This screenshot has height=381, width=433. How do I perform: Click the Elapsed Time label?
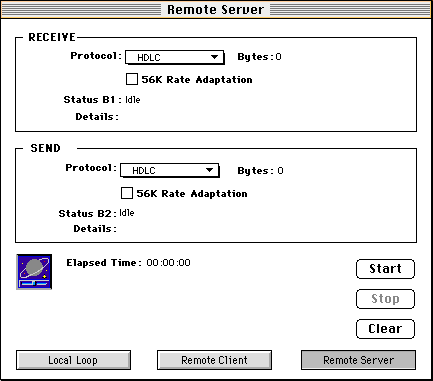104,263
